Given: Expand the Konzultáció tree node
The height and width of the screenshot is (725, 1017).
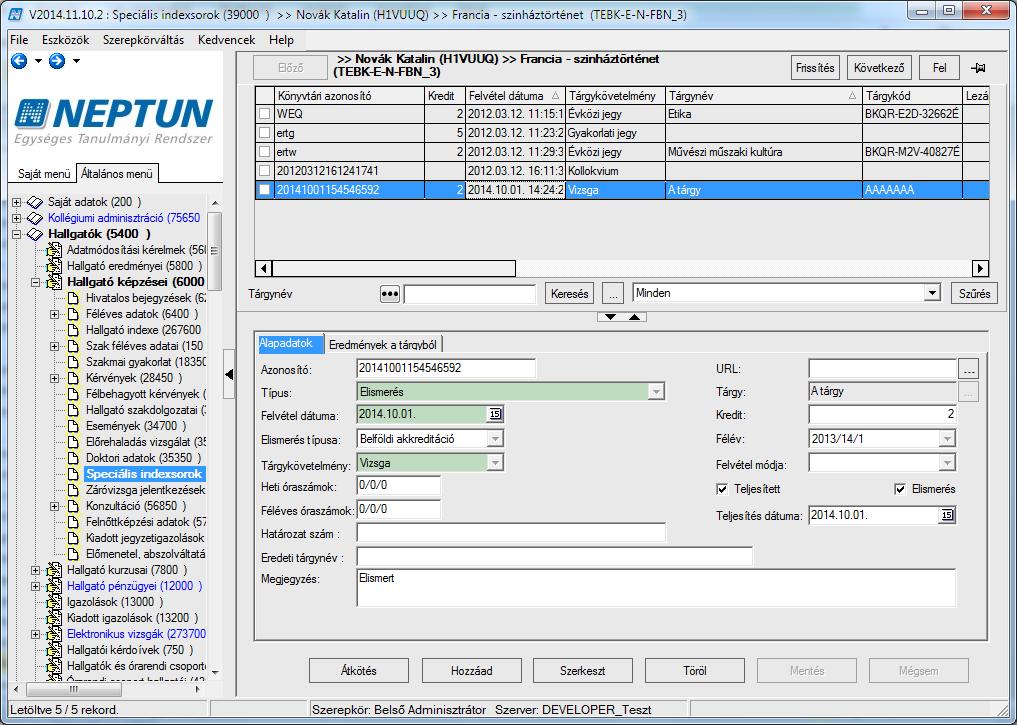Looking at the screenshot, I should tap(54, 506).
